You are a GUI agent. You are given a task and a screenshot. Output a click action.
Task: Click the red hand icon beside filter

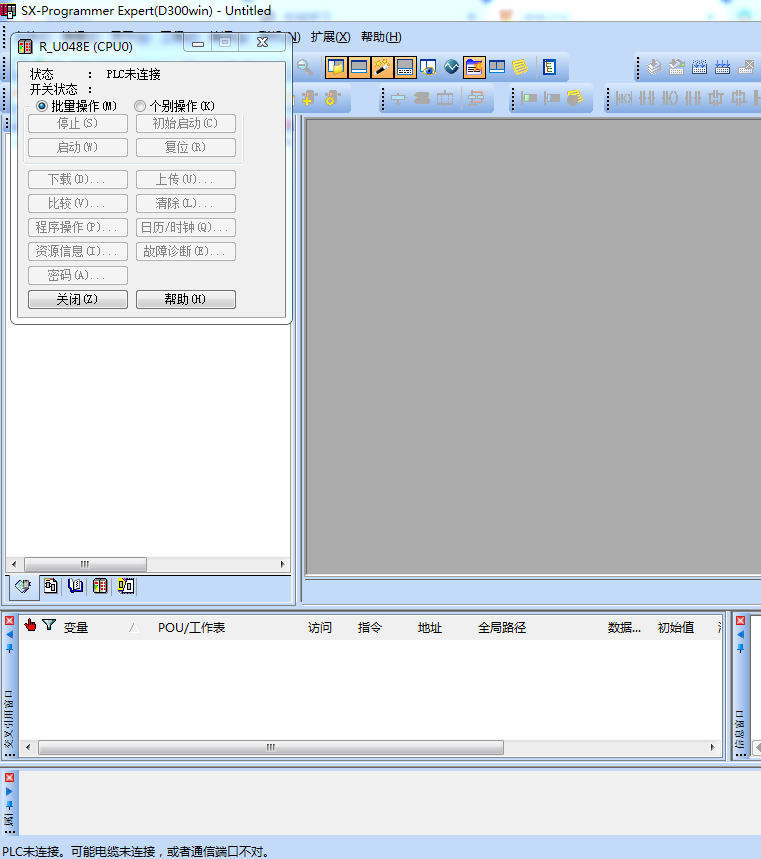30,625
